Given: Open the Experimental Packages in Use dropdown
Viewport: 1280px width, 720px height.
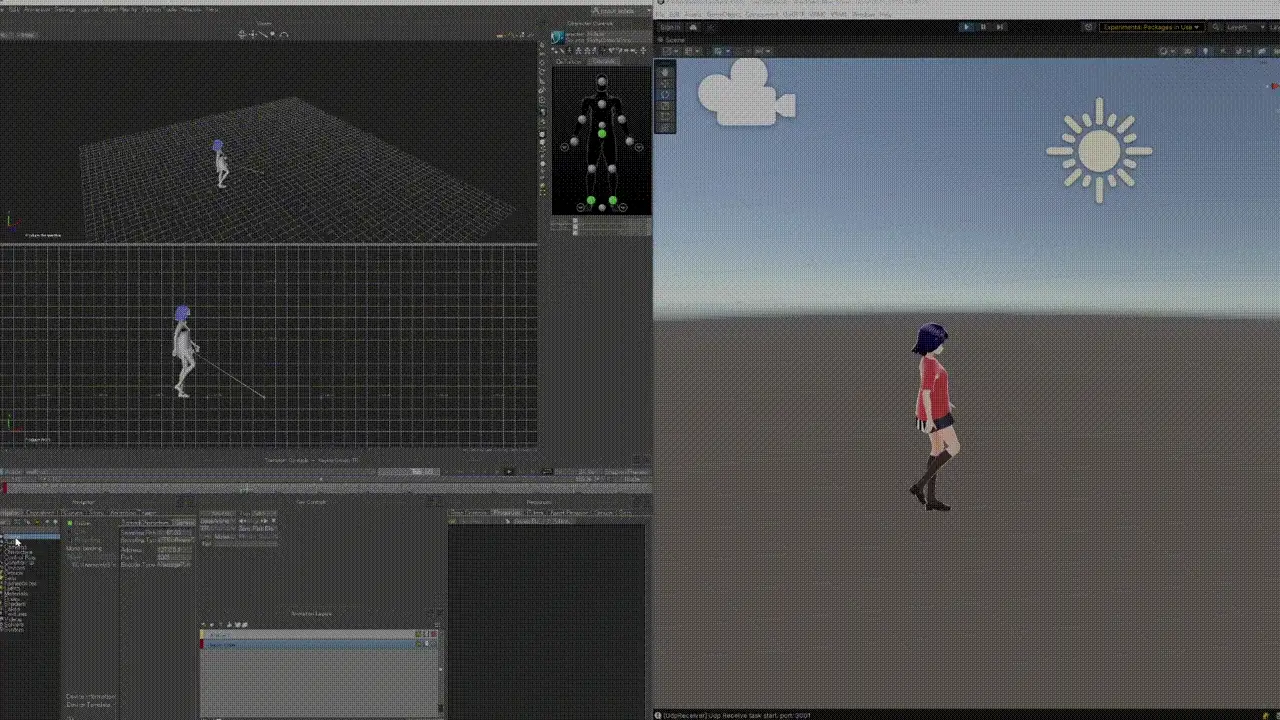Looking at the screenshot, I should coord(1150,27).
